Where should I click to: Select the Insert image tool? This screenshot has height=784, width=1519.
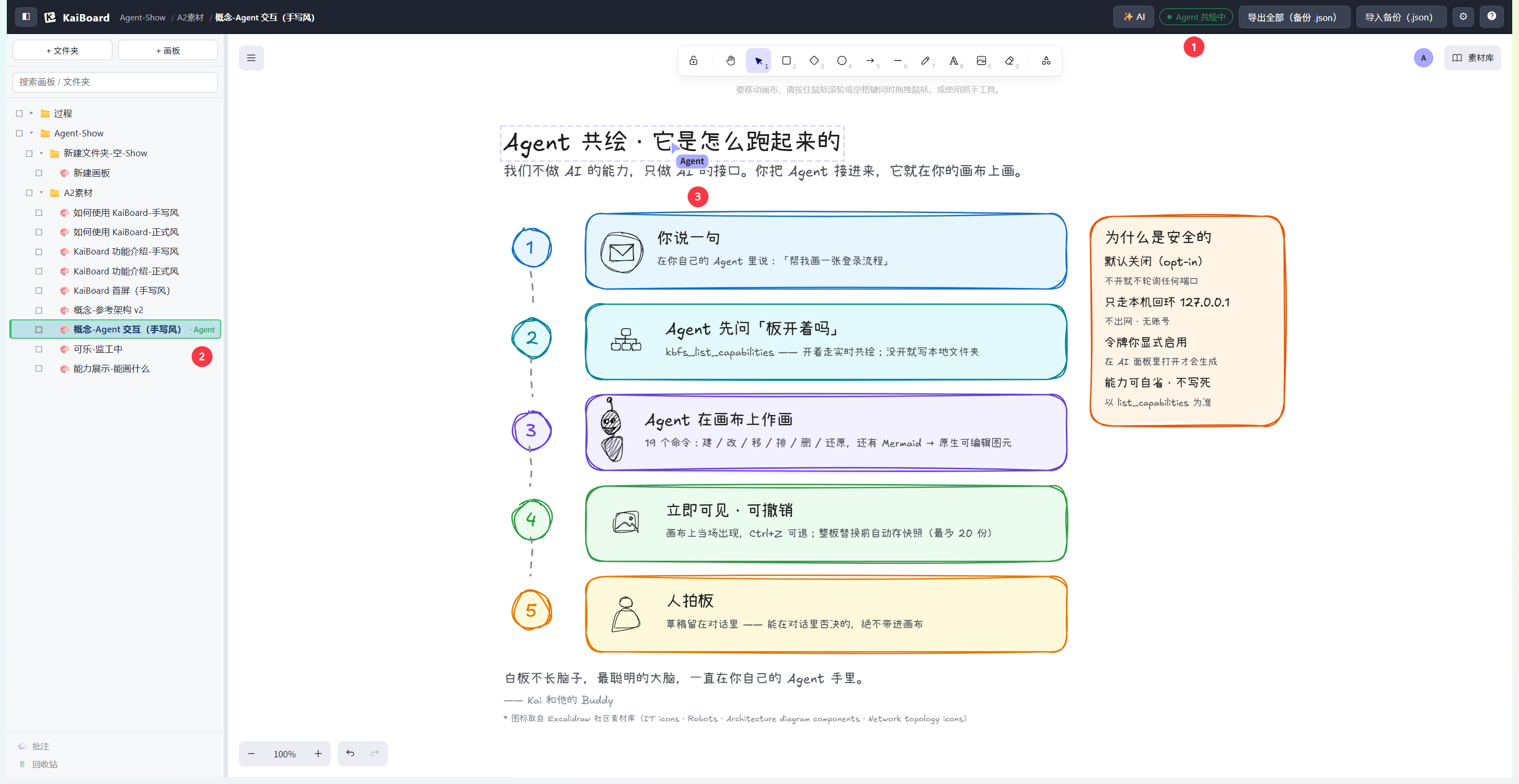point(981,60)
